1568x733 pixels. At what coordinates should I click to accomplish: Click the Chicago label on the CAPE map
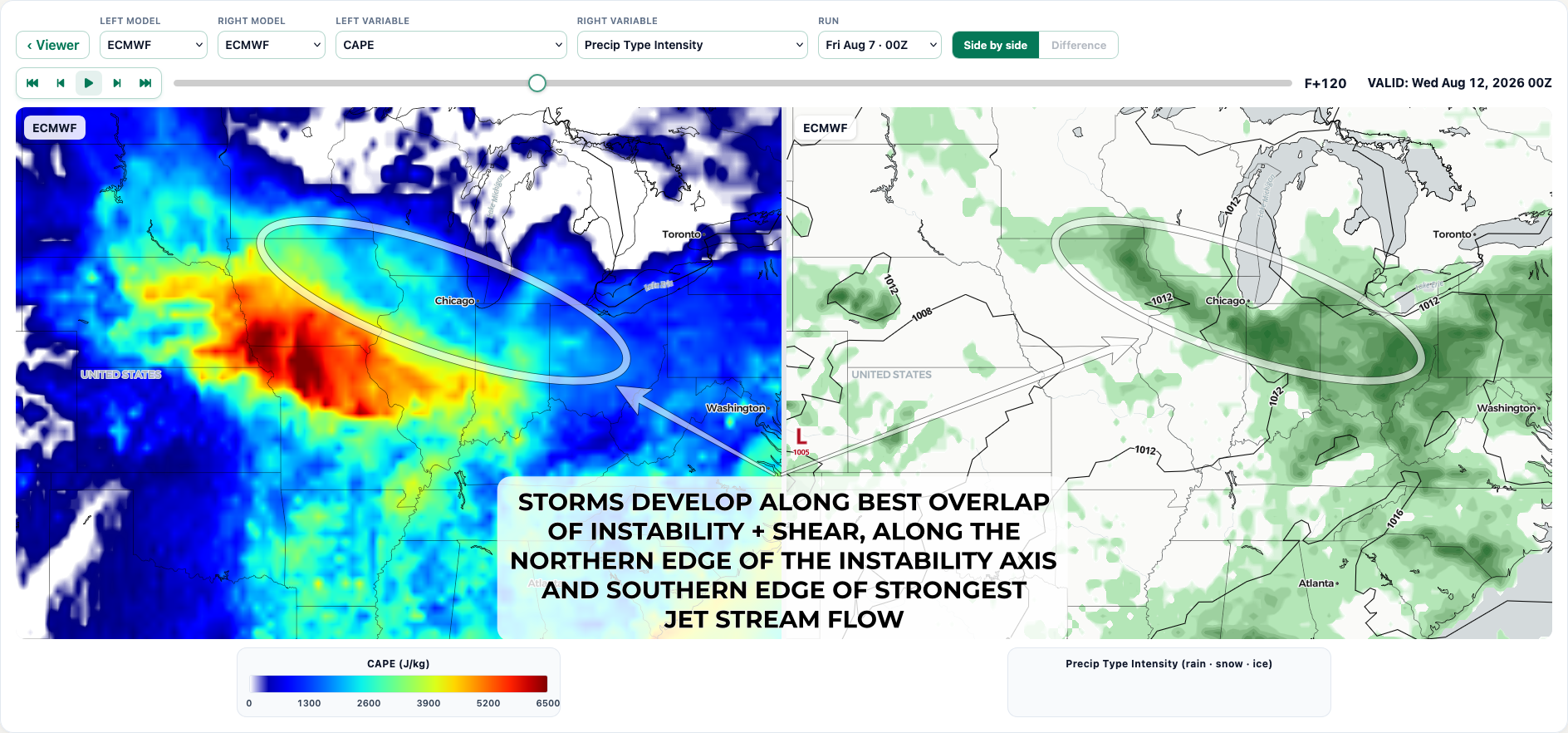pyautogui.click(x=455, y=301)
